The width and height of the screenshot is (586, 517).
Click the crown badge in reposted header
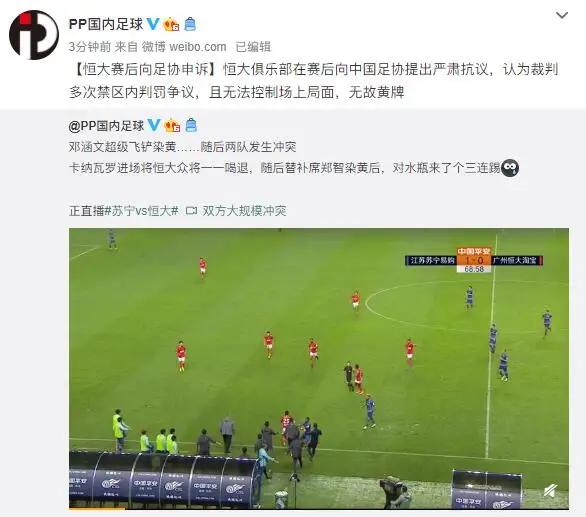click(x=172, y=125)
